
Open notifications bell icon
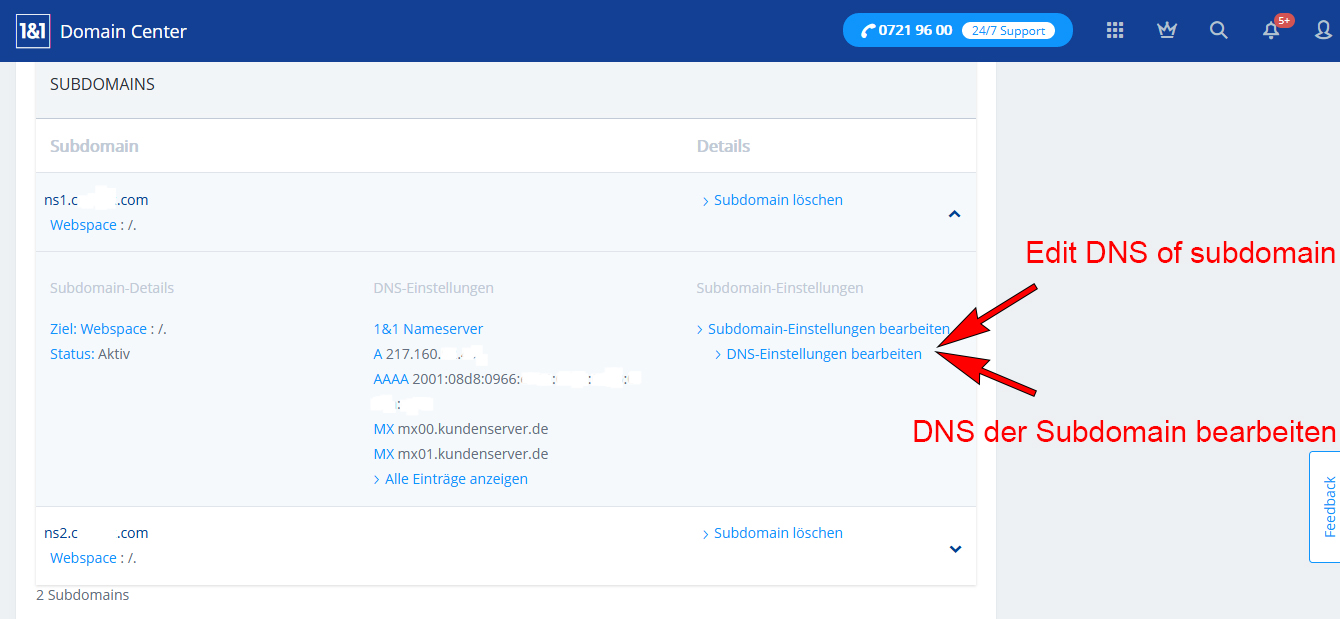coord(1271,30)
